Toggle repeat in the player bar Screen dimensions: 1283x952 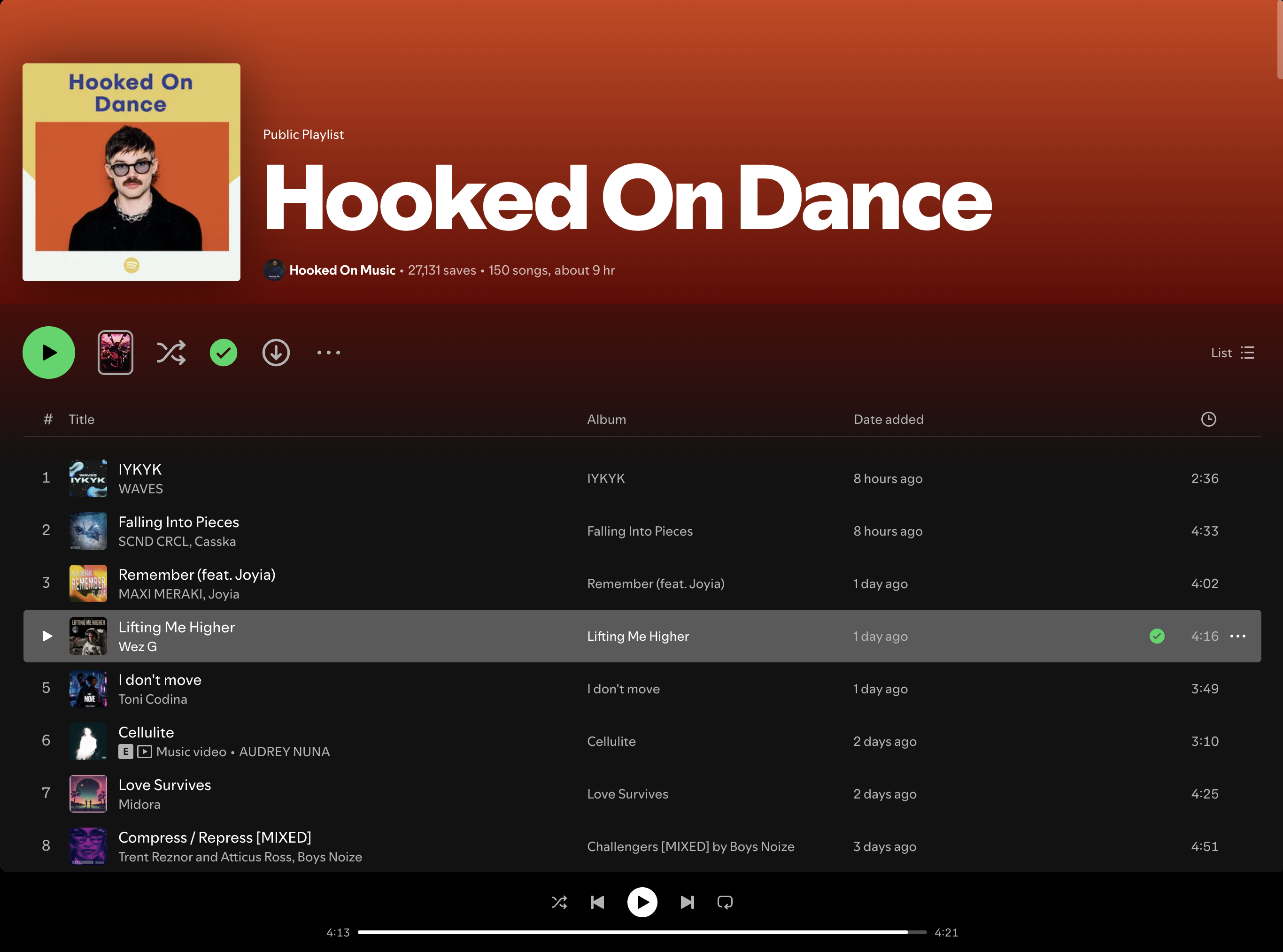725,902
